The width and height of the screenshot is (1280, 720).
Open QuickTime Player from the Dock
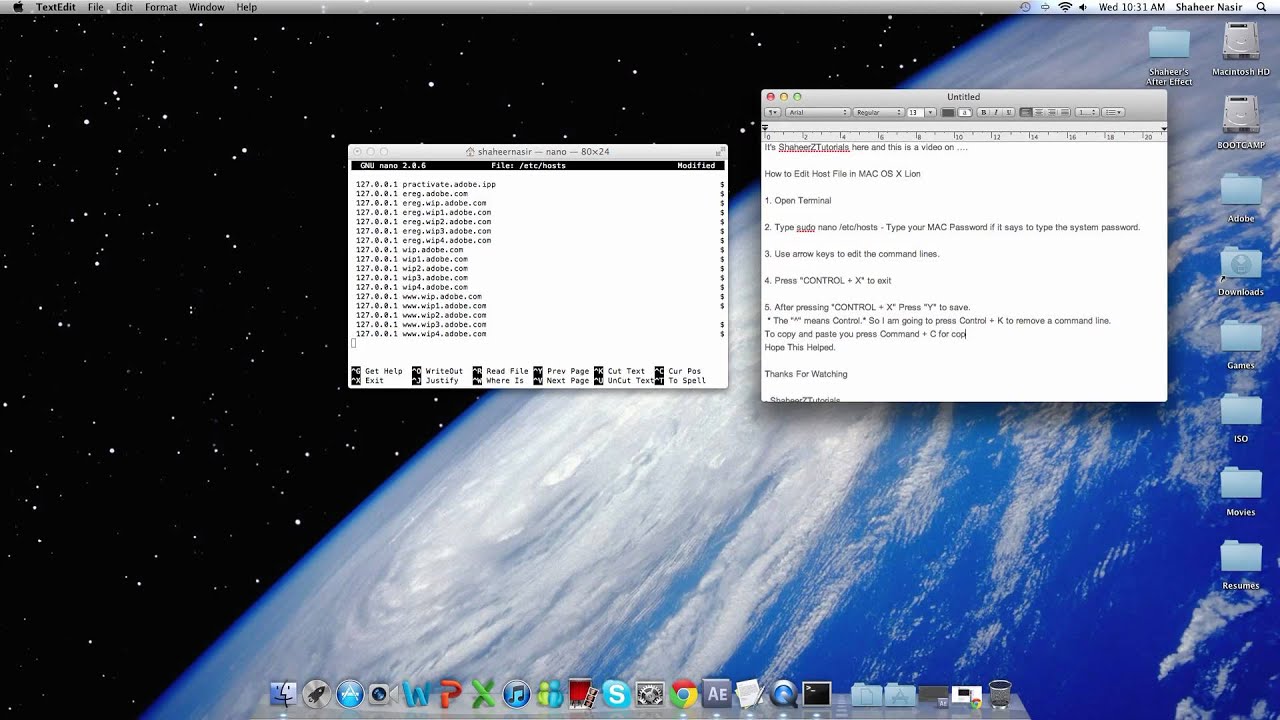783,693
